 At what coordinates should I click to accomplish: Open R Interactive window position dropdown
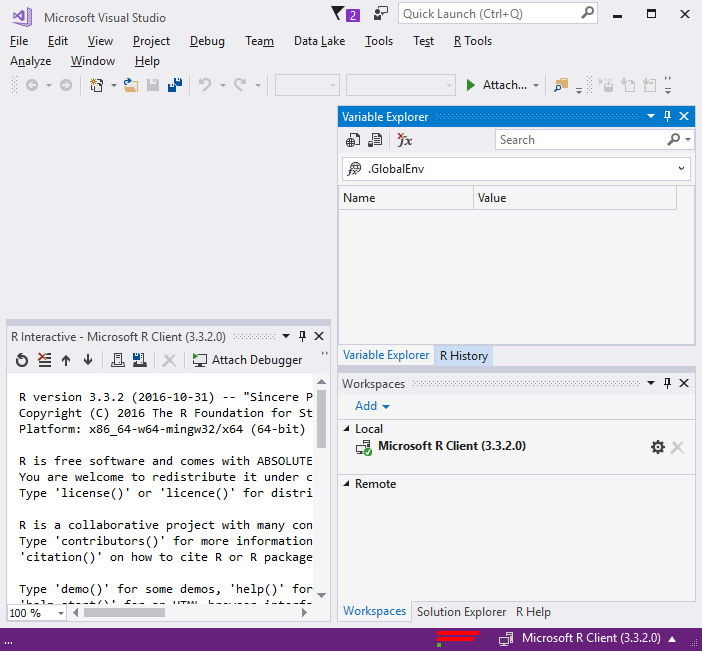click(286, 336)
